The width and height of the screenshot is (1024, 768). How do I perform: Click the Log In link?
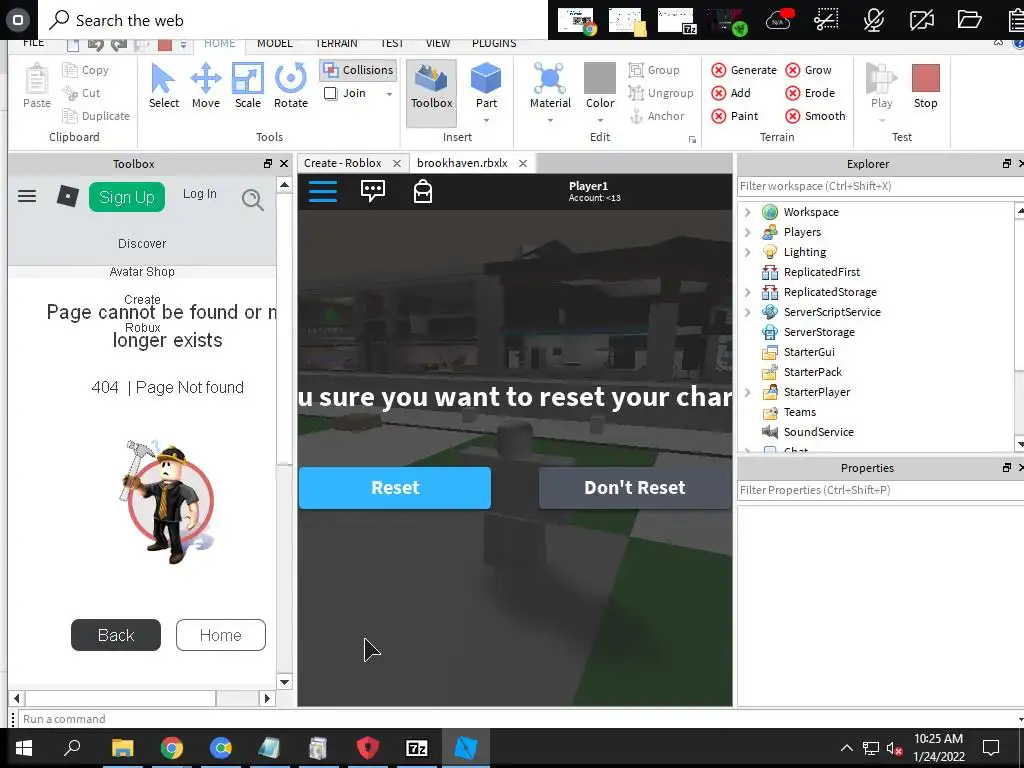tap(199, 194)
